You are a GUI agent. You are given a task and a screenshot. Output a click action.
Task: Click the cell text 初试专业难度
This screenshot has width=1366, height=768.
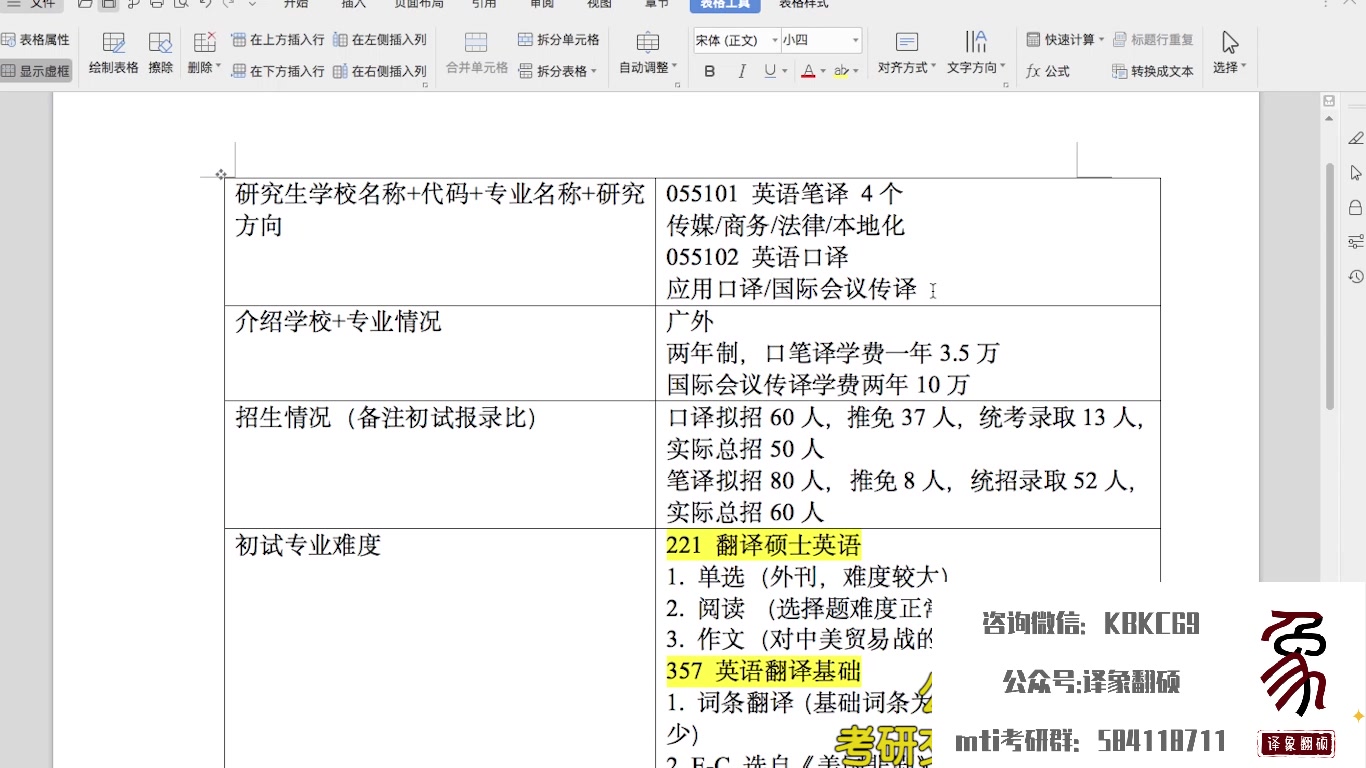click(x=308, y=546)
